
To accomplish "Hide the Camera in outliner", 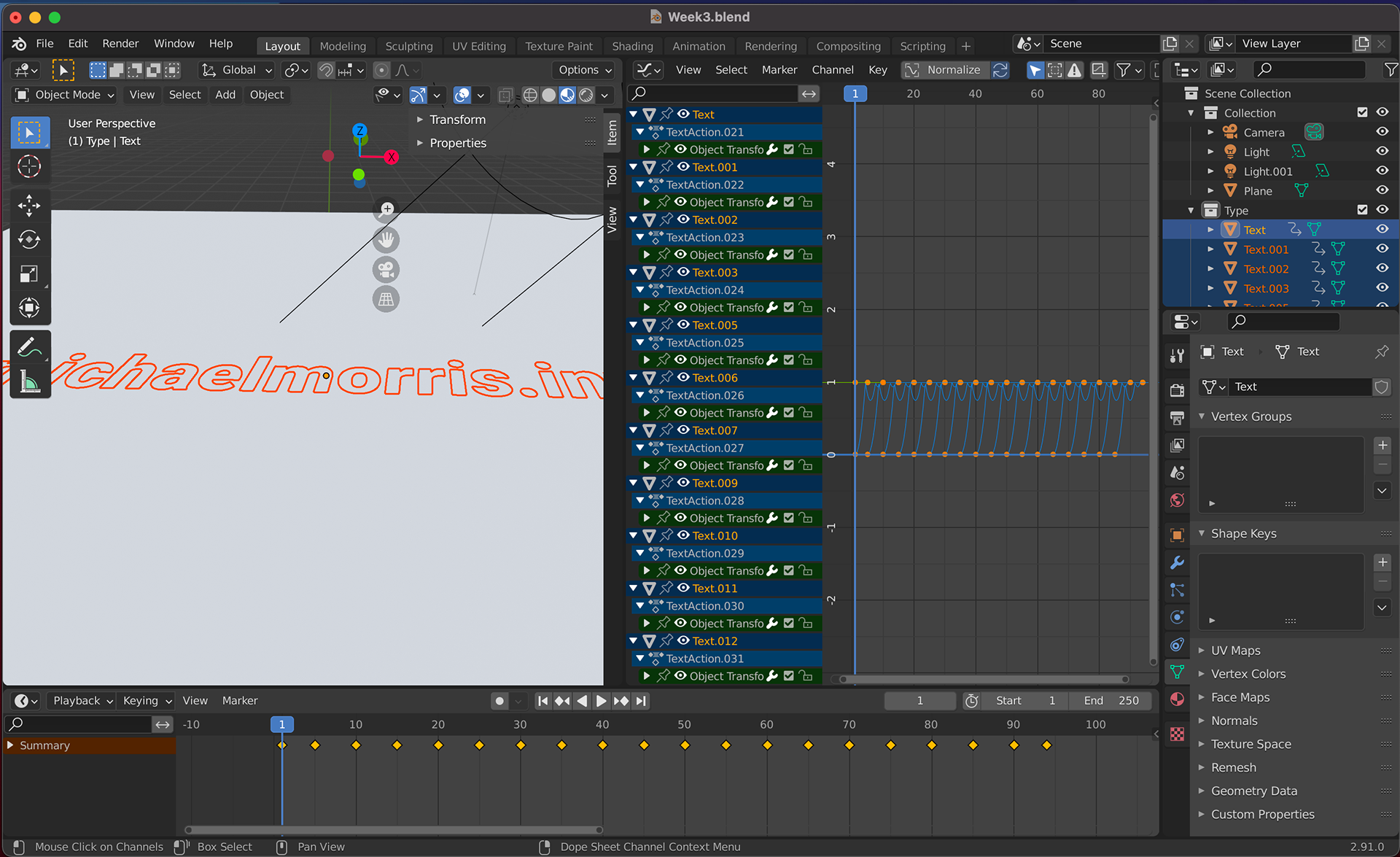I will [1382, 132].
